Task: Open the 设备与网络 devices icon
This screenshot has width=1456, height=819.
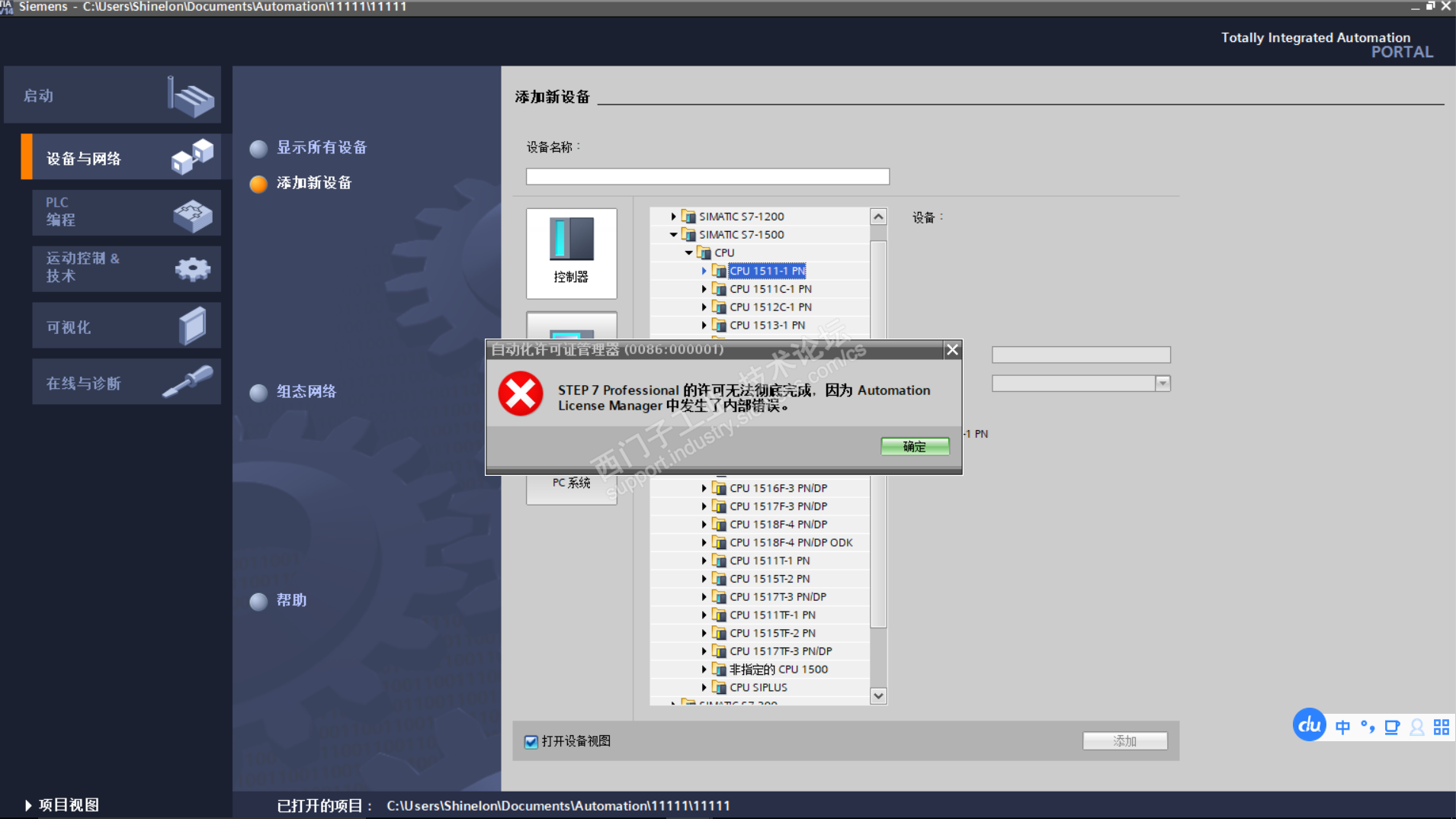Action: coord(192,156)
